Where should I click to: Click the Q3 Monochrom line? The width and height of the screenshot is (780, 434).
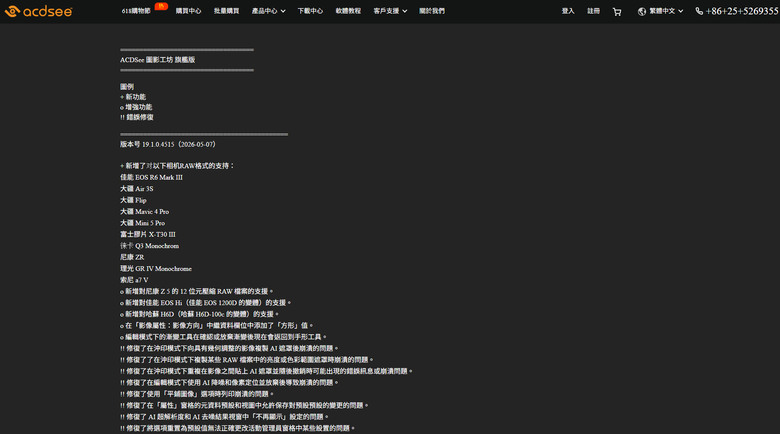(x=149, y=246)
